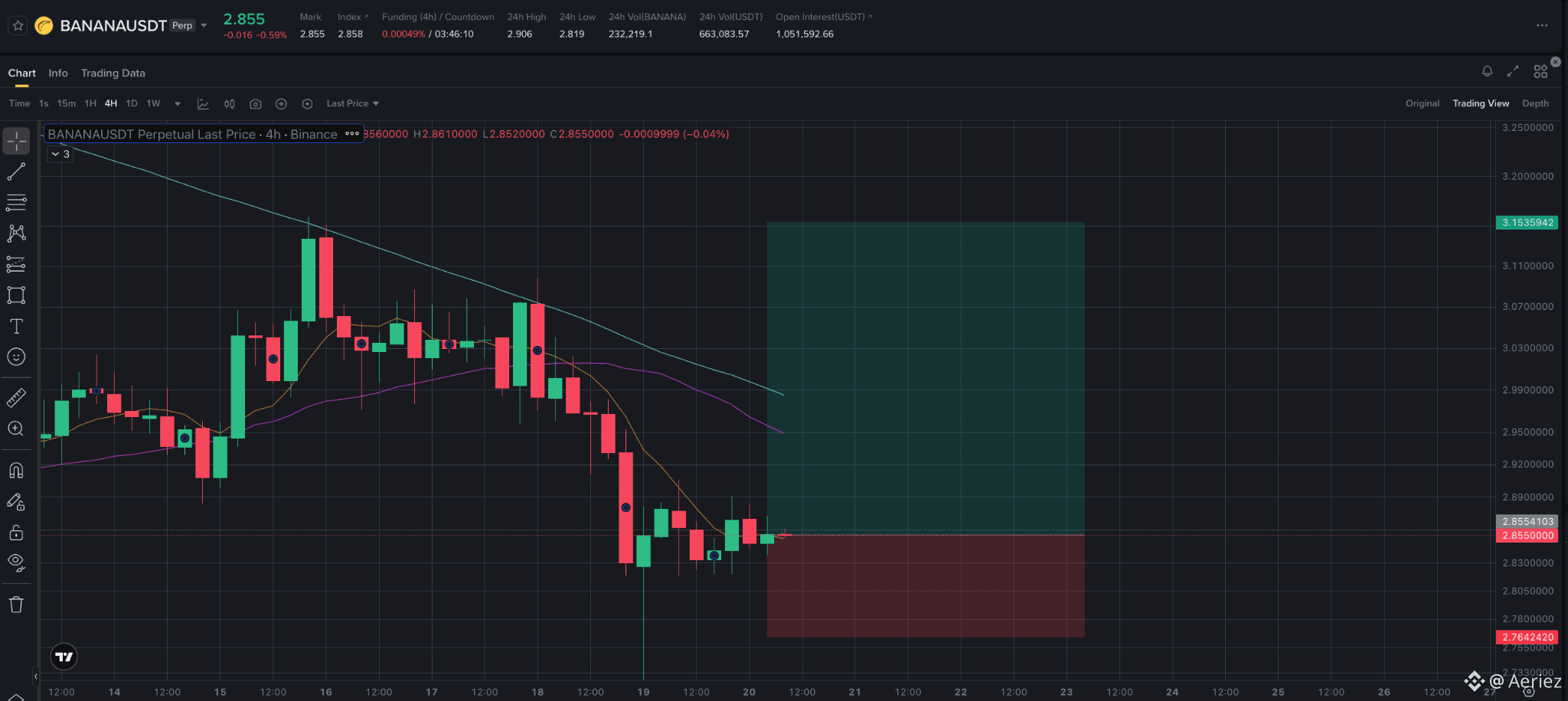1568x701 pixels.
Task: Select the rectangle shapes tool
Action: click(16, 295)
